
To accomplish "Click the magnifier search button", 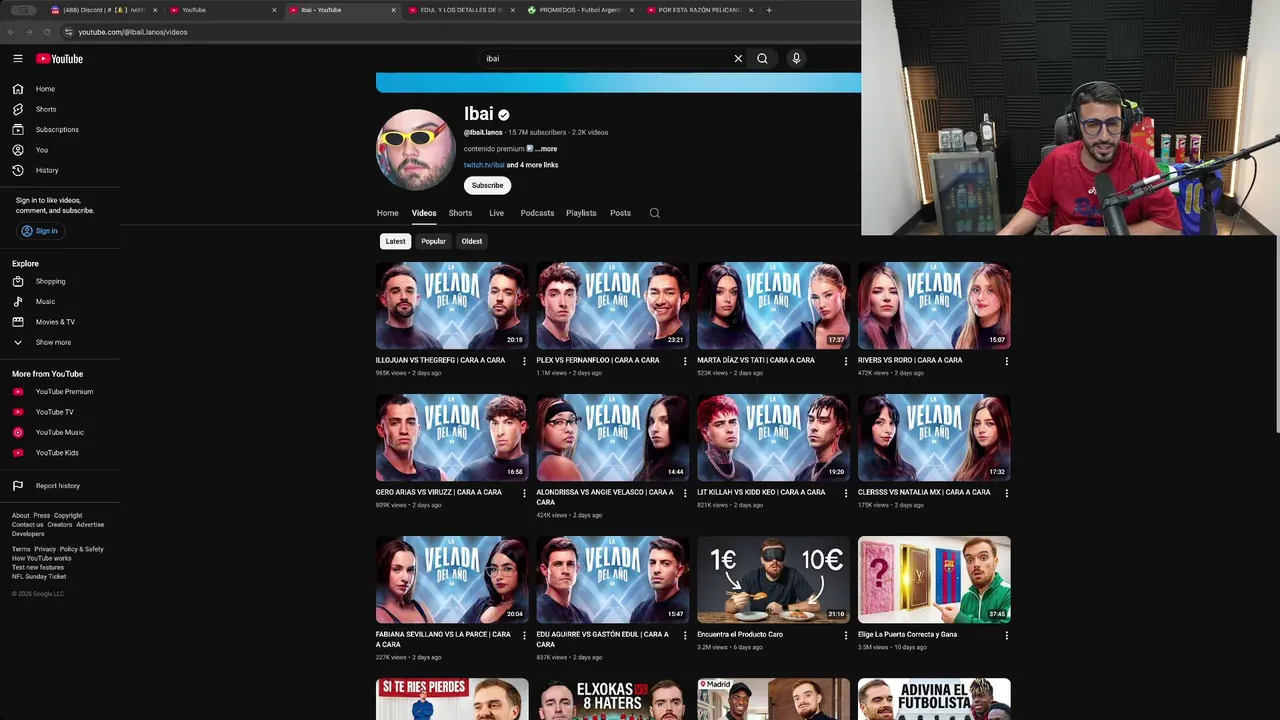I will click(762, 58).
